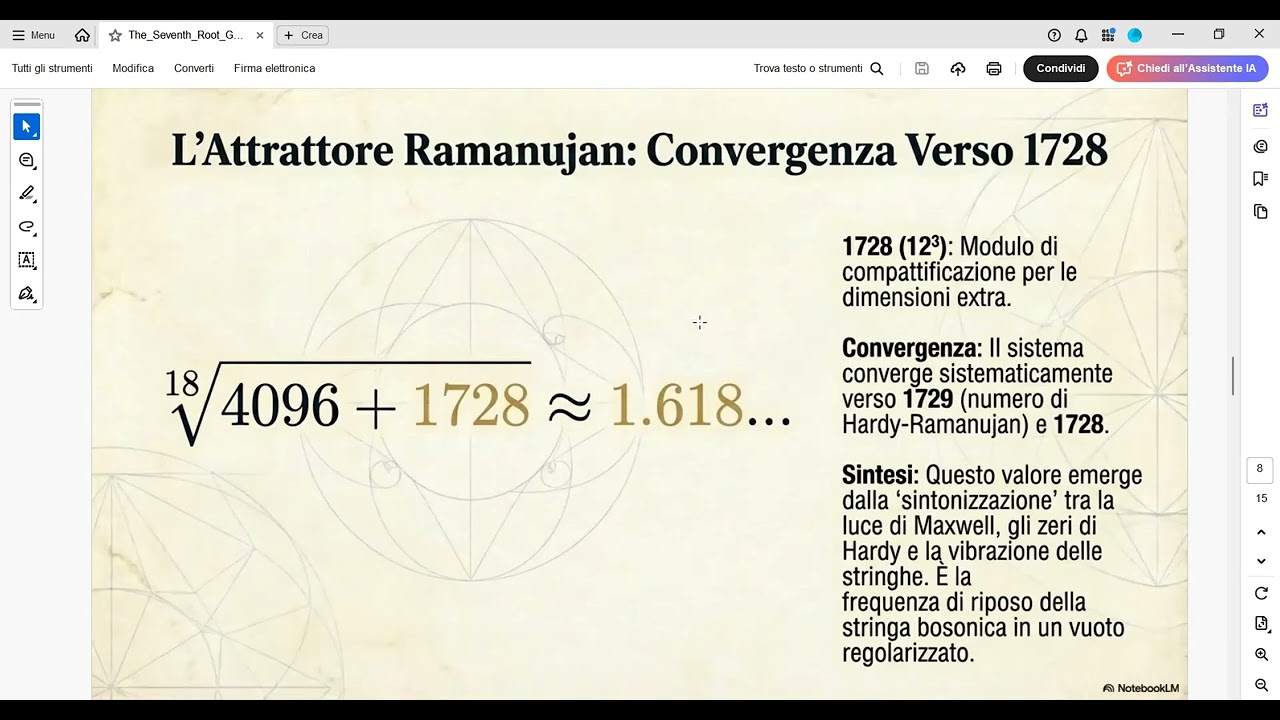Open the apps grid icon
This screenshot has width=1280, height=720.
click(x=1108, y=35)
